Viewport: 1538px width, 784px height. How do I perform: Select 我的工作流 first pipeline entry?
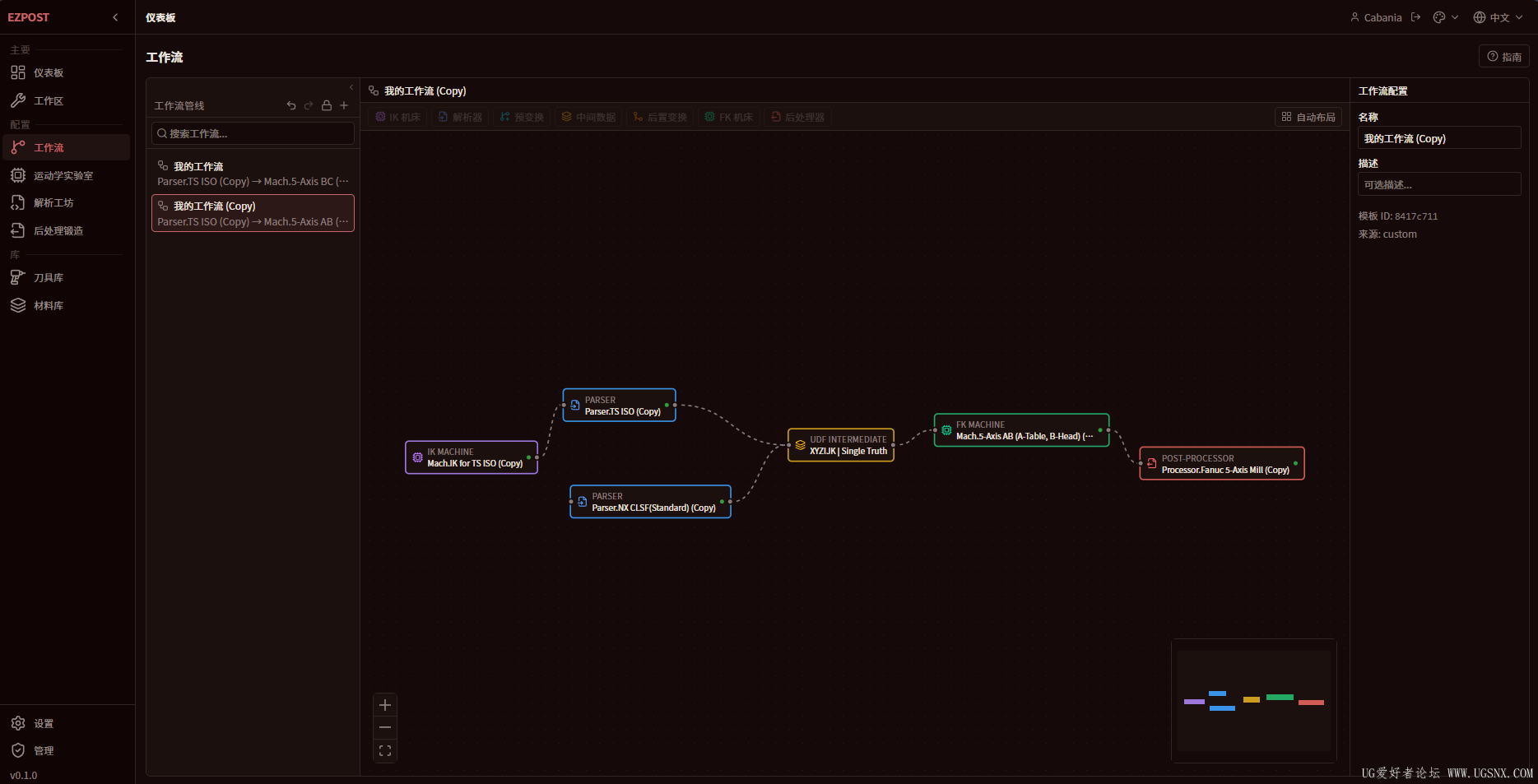click(x=253, y=174)
